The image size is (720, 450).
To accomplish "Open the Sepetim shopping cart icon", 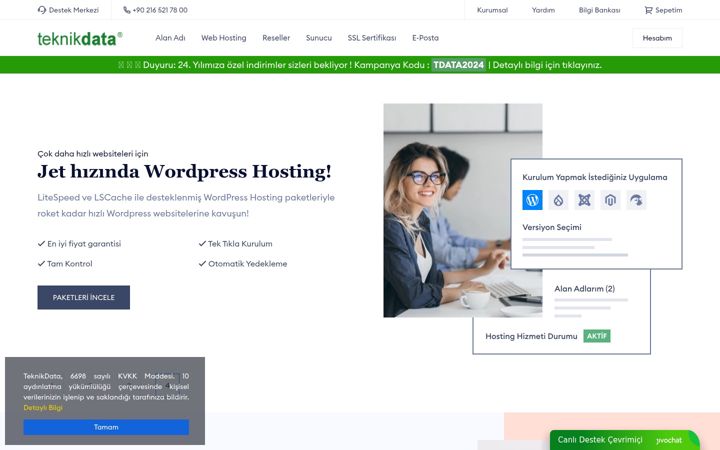I will coord(648,10).
